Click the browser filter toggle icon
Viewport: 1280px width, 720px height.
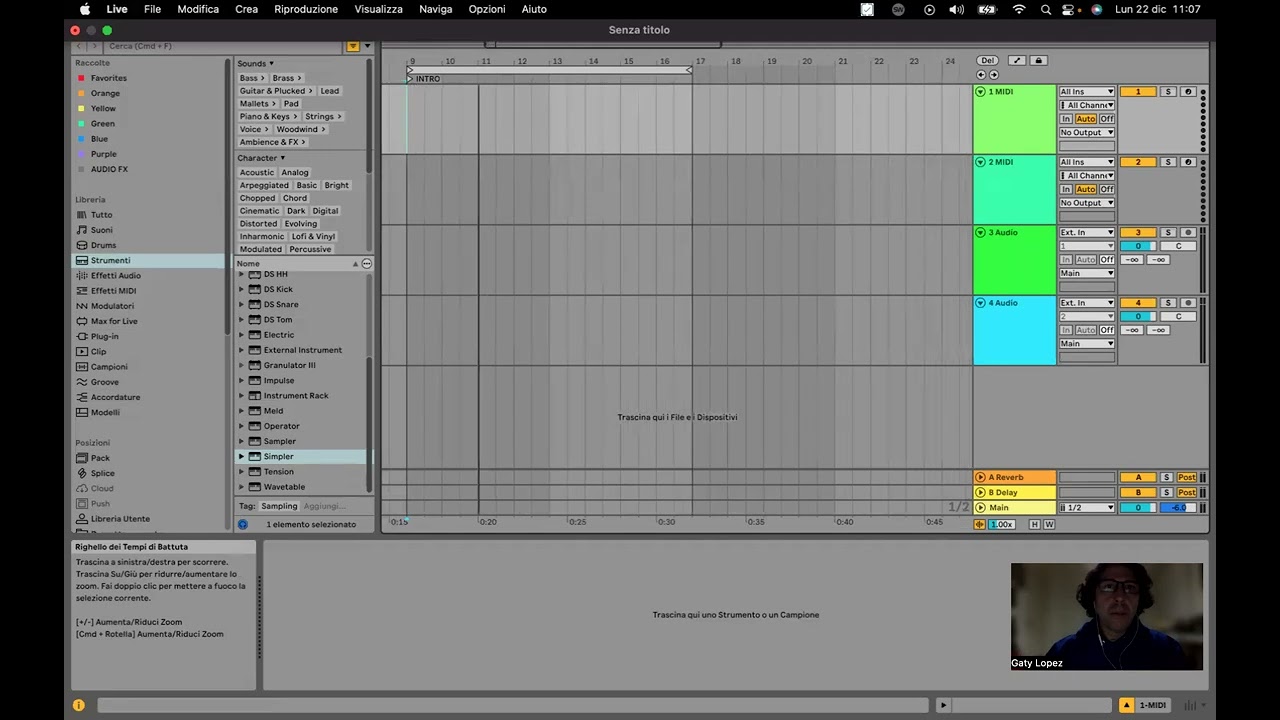pos(353,46)
